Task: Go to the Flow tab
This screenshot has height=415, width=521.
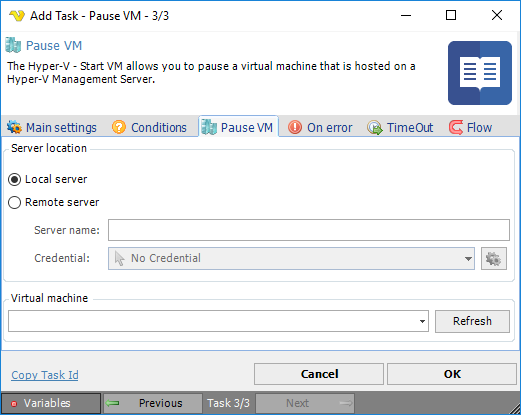Action: click(x=471, y=128)
